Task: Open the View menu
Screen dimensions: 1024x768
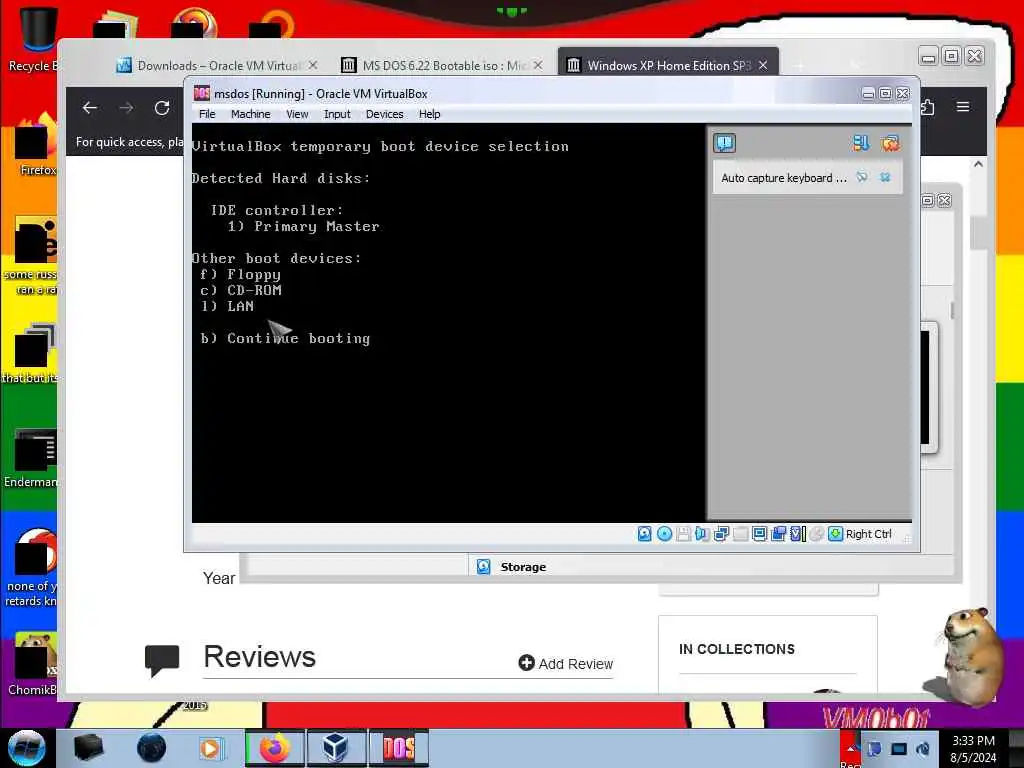Action: point(297,114)
